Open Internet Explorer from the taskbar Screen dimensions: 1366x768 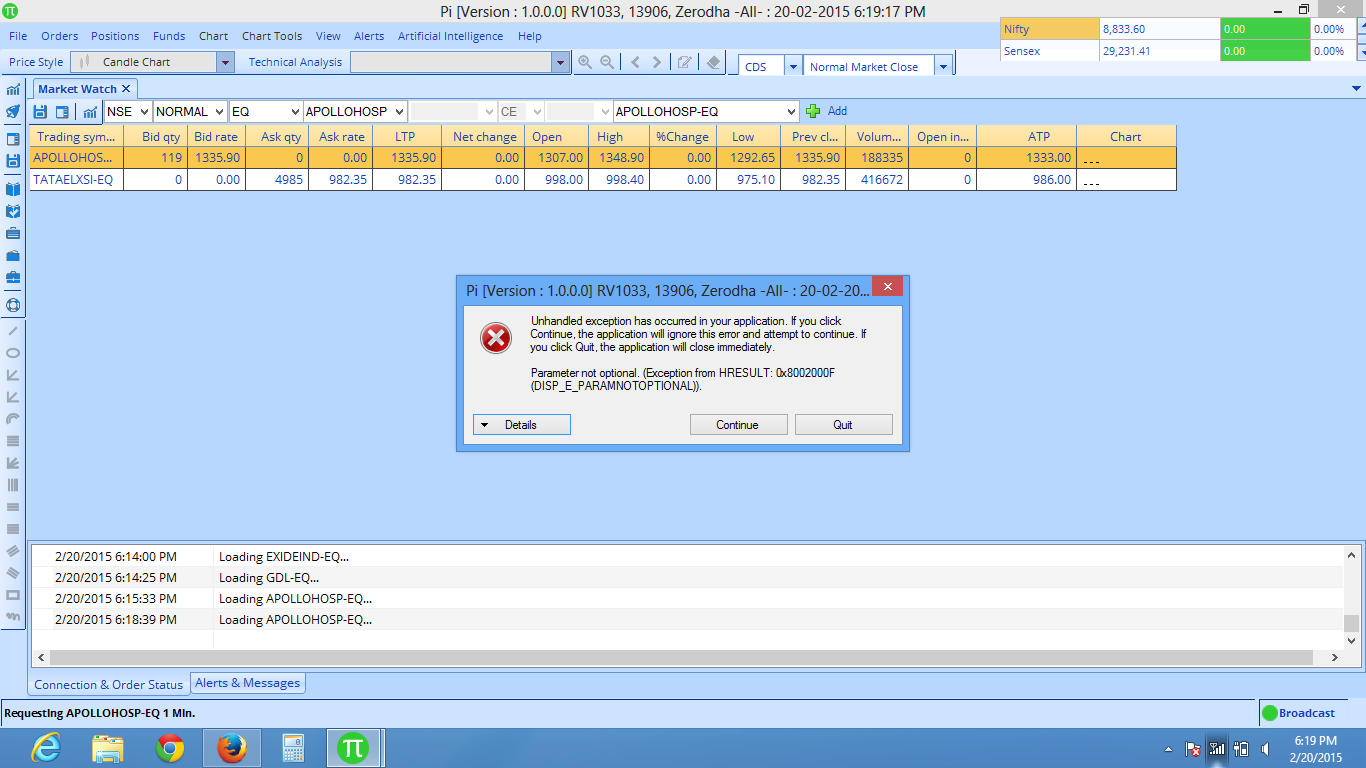[46, 748]
